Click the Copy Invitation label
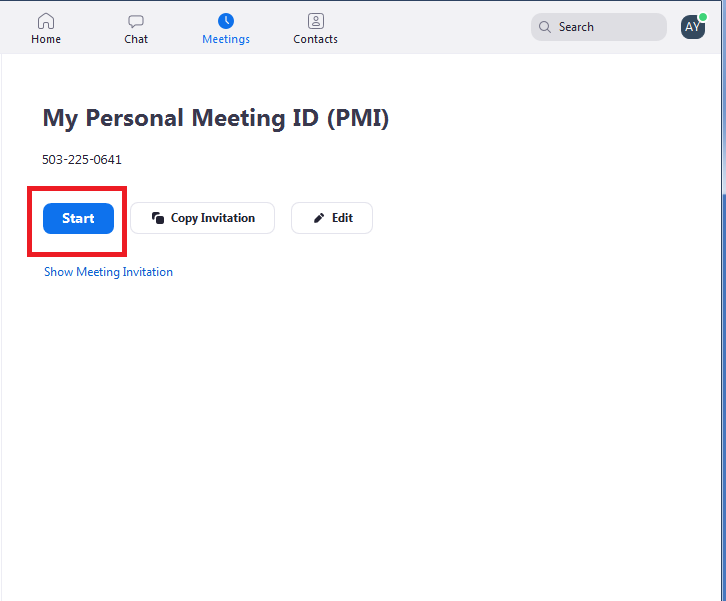726x601 pixels. (x=213, y=218)
